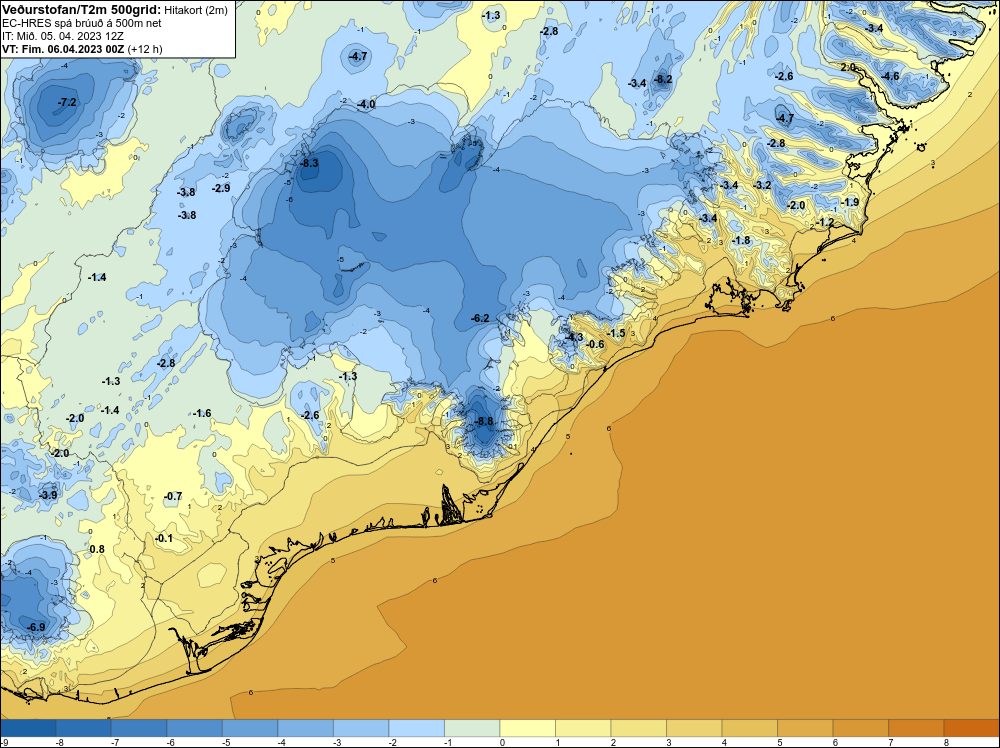Click the pale yellow legend swatch (0 to 1)

(527, 728)
